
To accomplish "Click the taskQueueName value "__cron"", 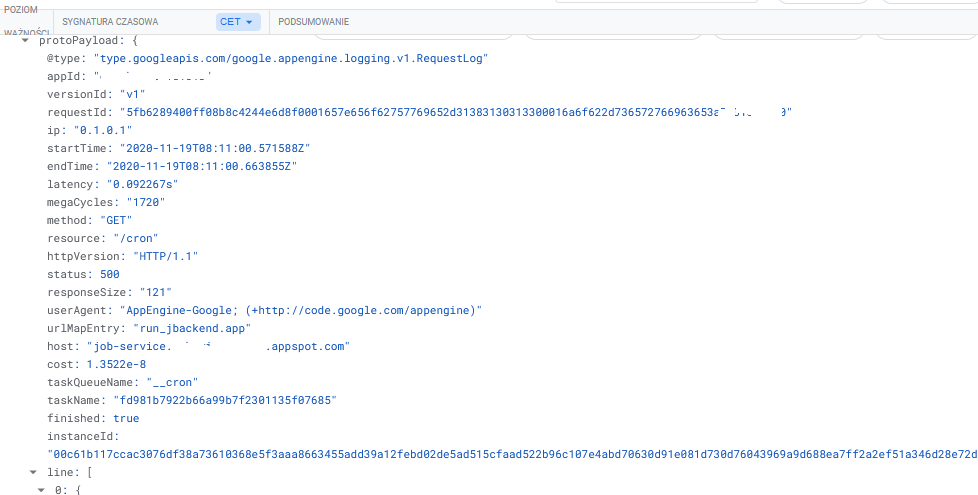I will (172, 383).
